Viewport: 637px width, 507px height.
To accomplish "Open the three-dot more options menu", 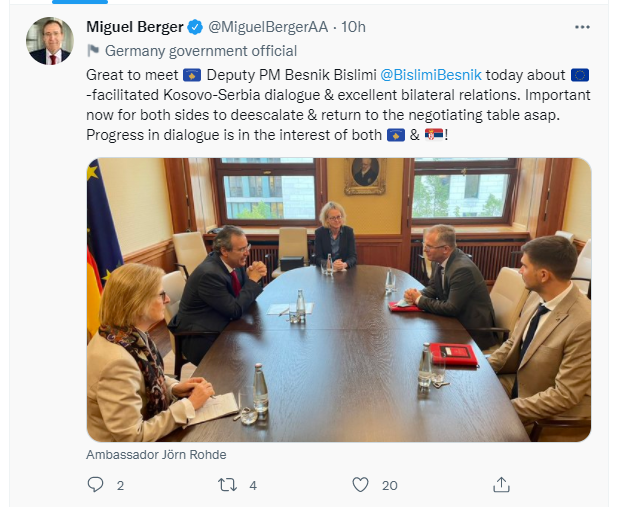I will [582, 27].
